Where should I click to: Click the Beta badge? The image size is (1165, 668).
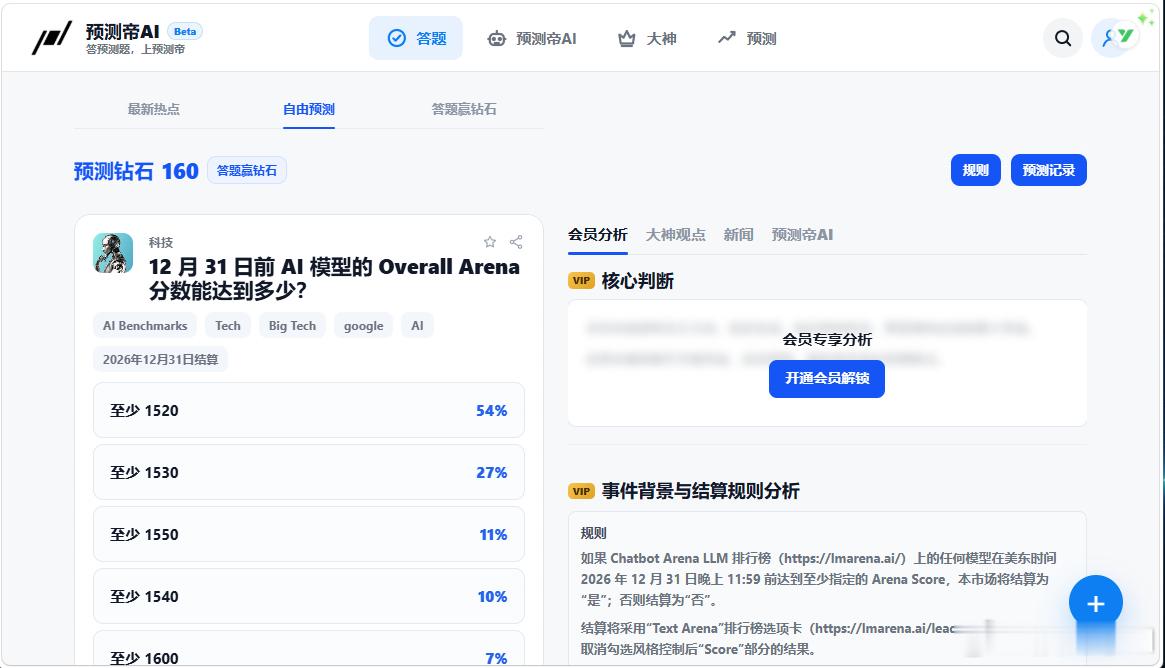[x=185, y=31]
